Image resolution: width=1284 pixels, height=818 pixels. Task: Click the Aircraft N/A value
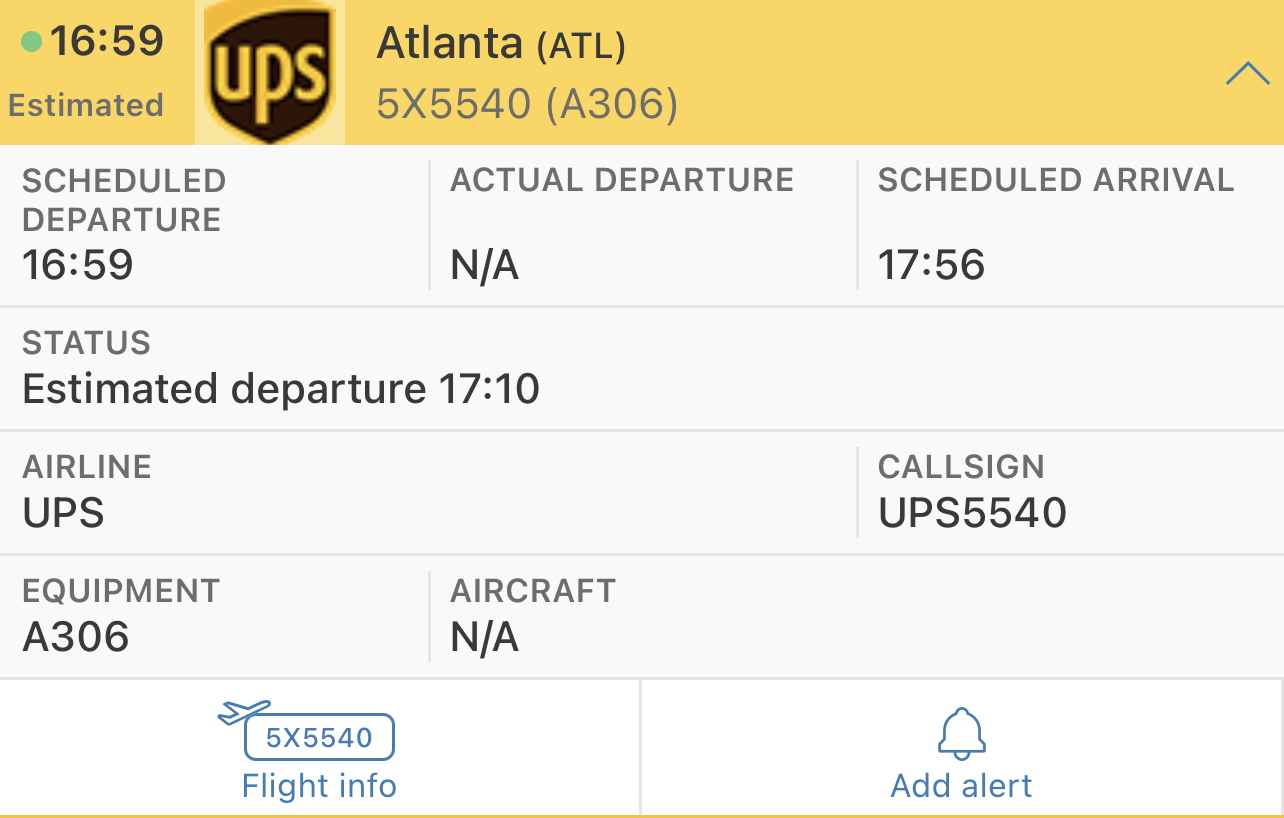pos(485,637)
